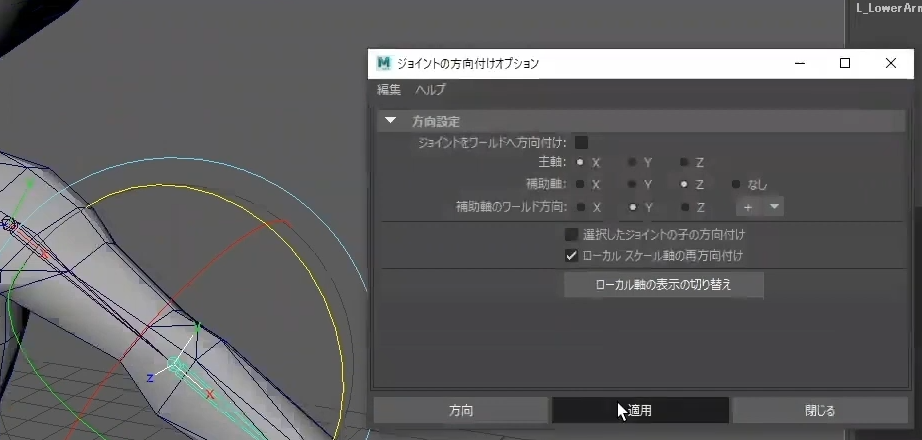922x440 pixels.
Task: Click the 閉じる button
Action: click(x=820, y=410)
